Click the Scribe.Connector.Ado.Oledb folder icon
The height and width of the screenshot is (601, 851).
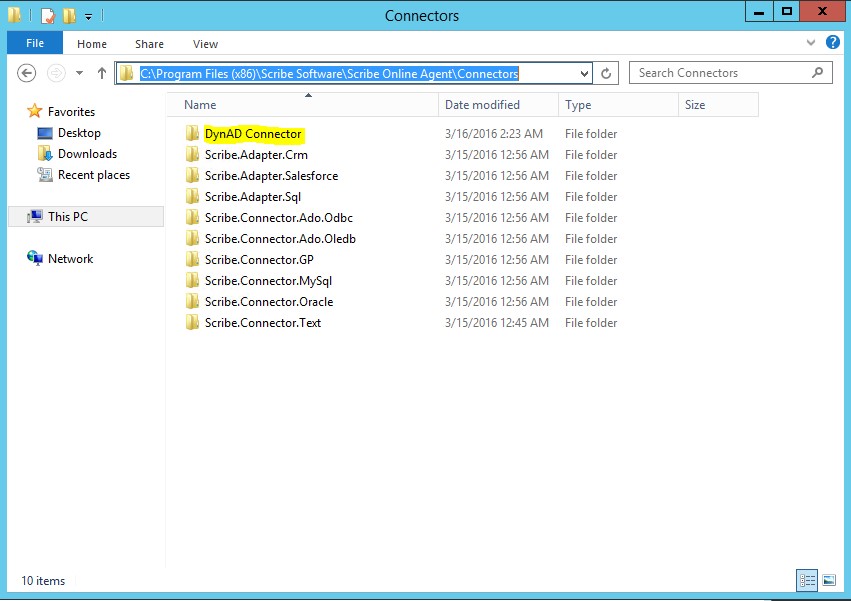192,238
